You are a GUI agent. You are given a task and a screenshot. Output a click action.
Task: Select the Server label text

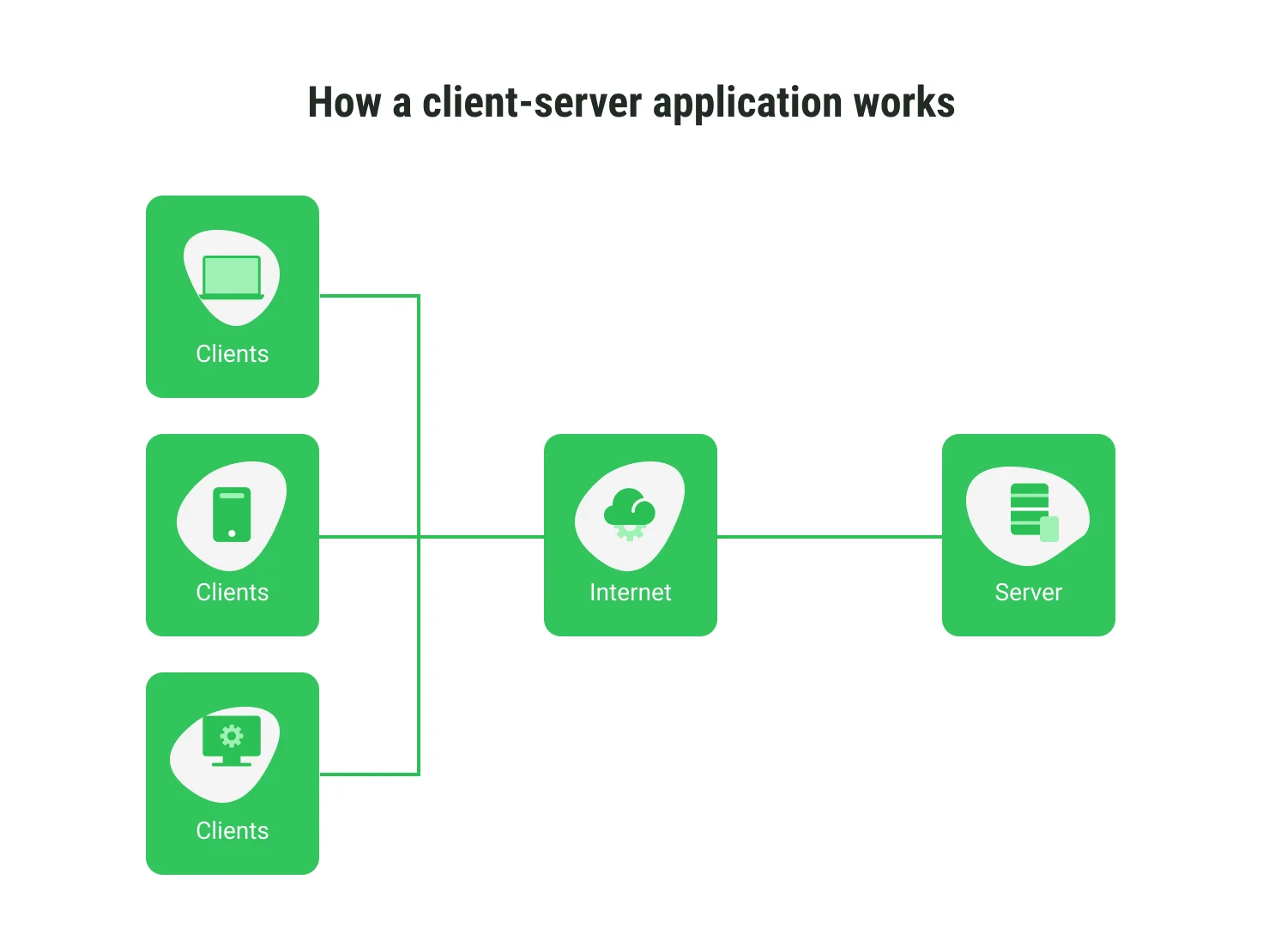tap(1028, 593)
